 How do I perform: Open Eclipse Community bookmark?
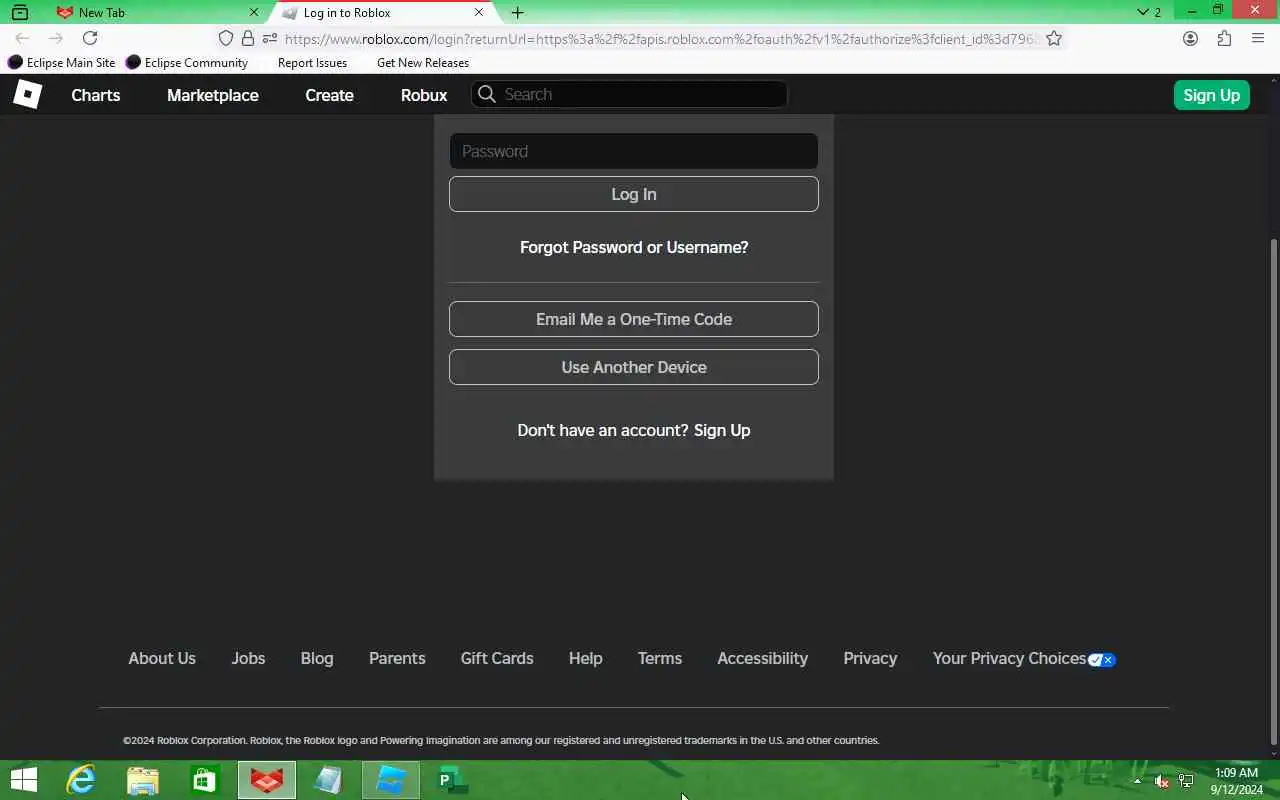187,62
